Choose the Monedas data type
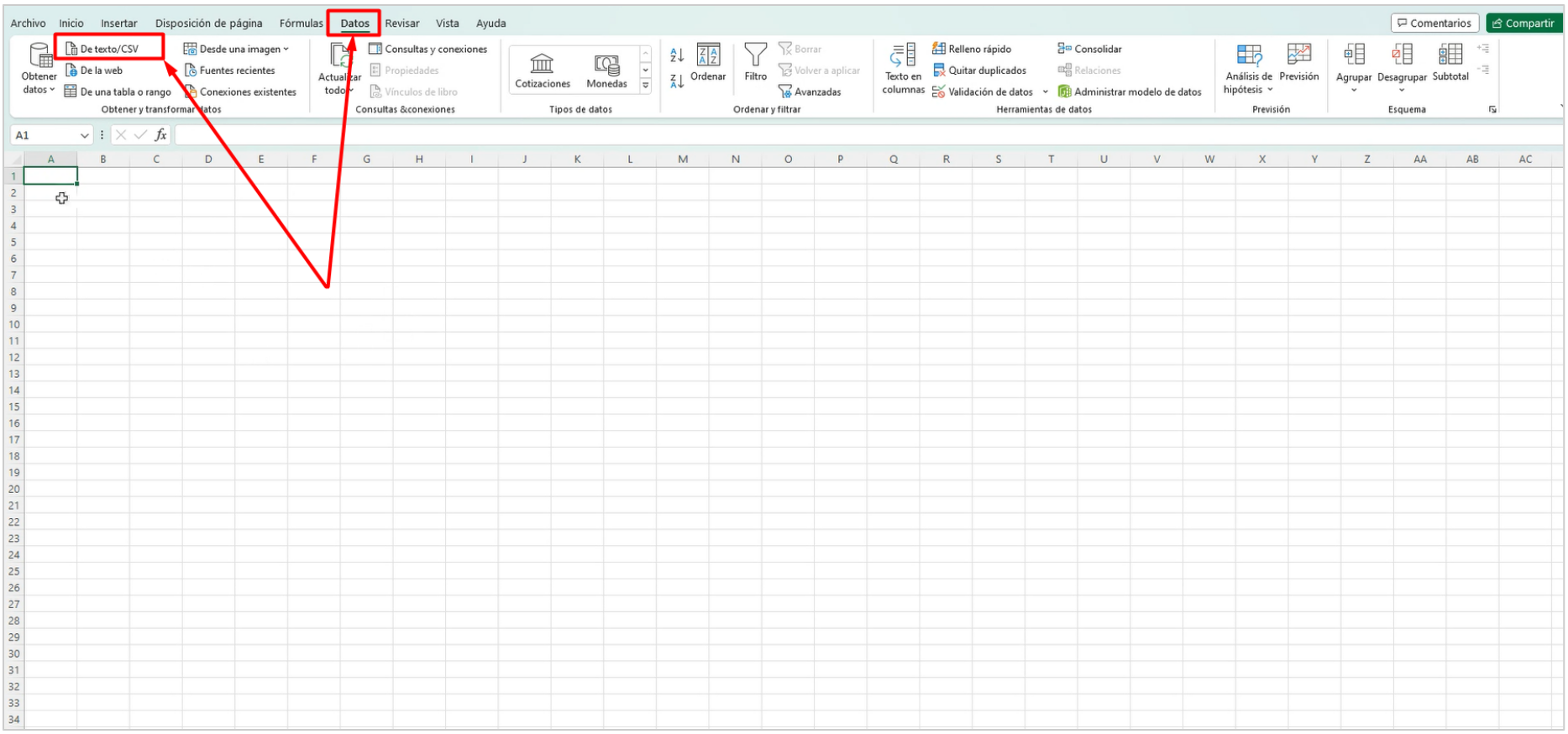 coord(606,64)
